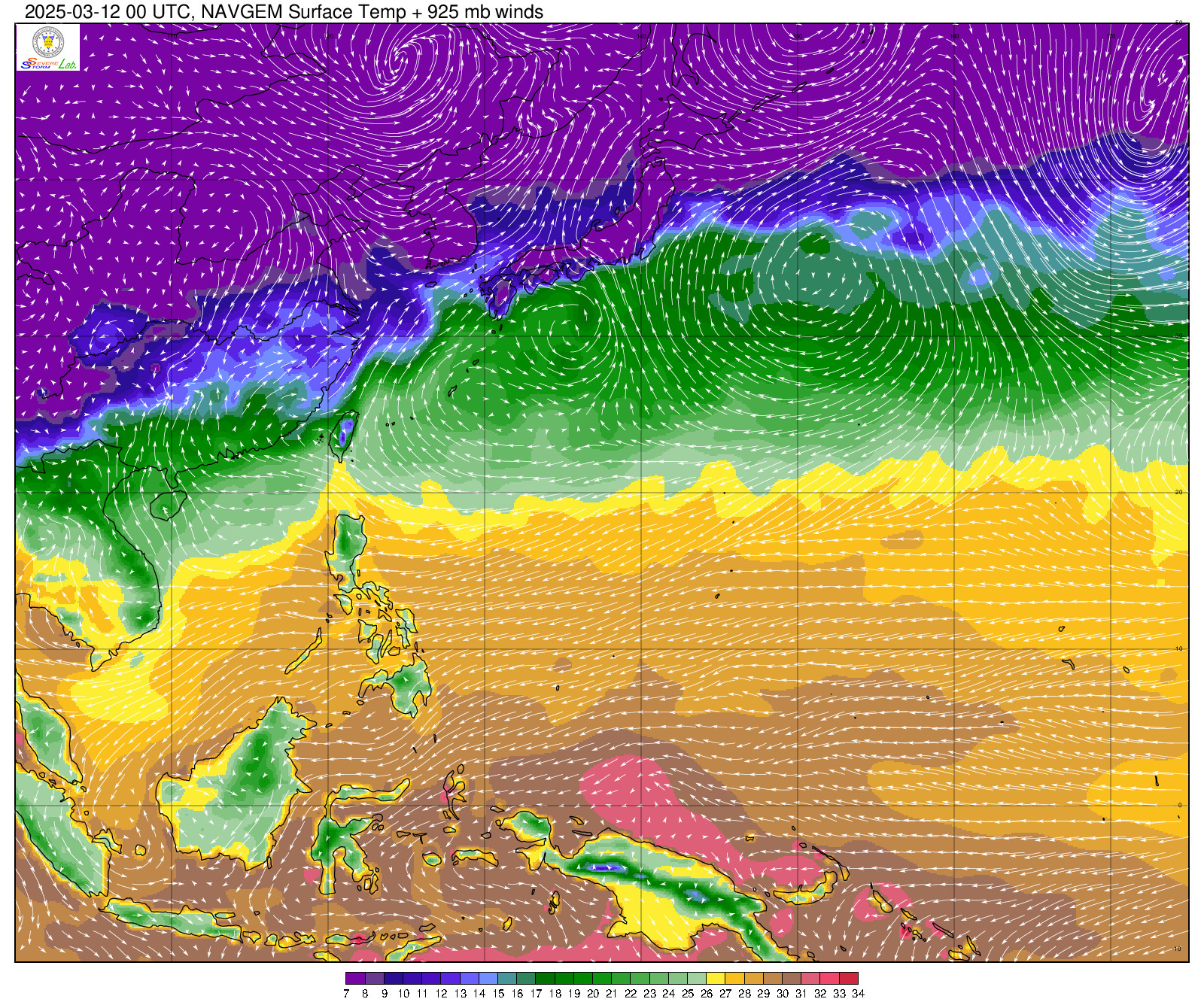Screen dimensions: 1204x1008
Task: Select the rightmost red swatch at 33
Action: click(848, 979)
